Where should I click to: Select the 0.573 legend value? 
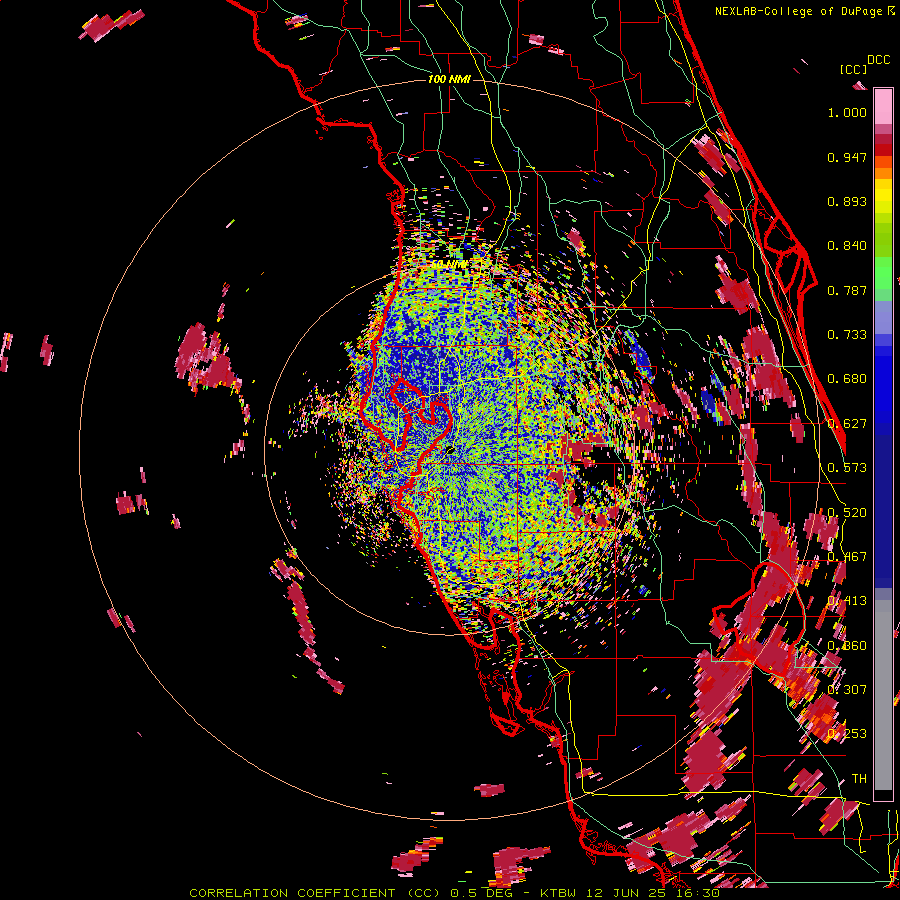(847, 468)
